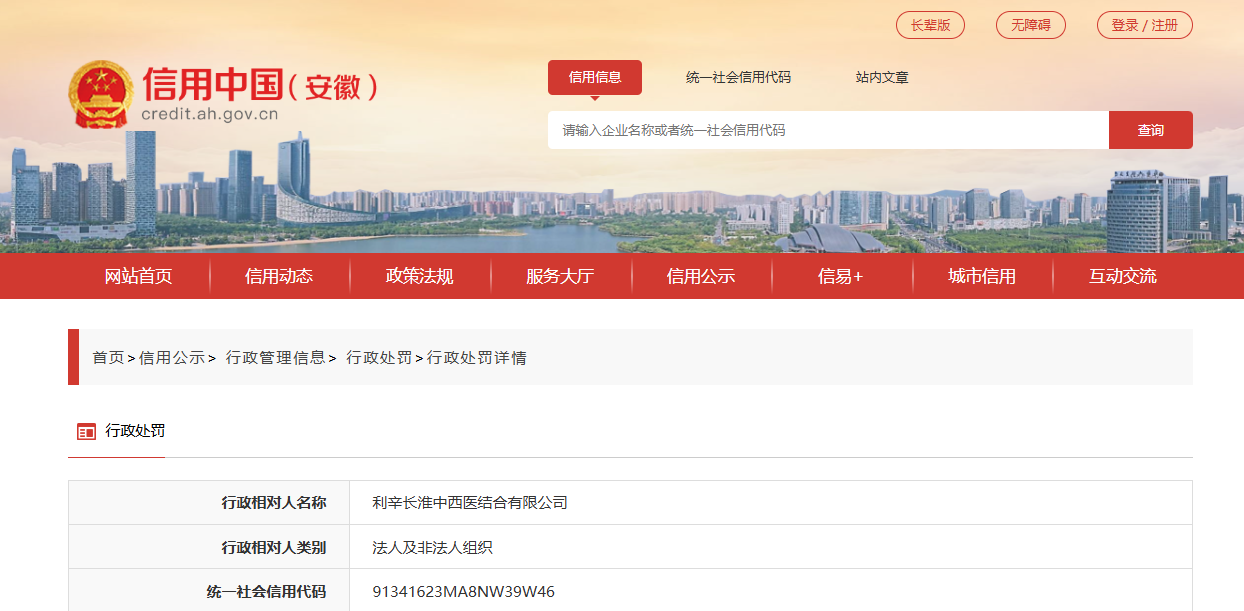This screenshot has width=1244, height=611.
Task: Open the 长辈版 elder-friendly version
Action: [x=930, y=25]
